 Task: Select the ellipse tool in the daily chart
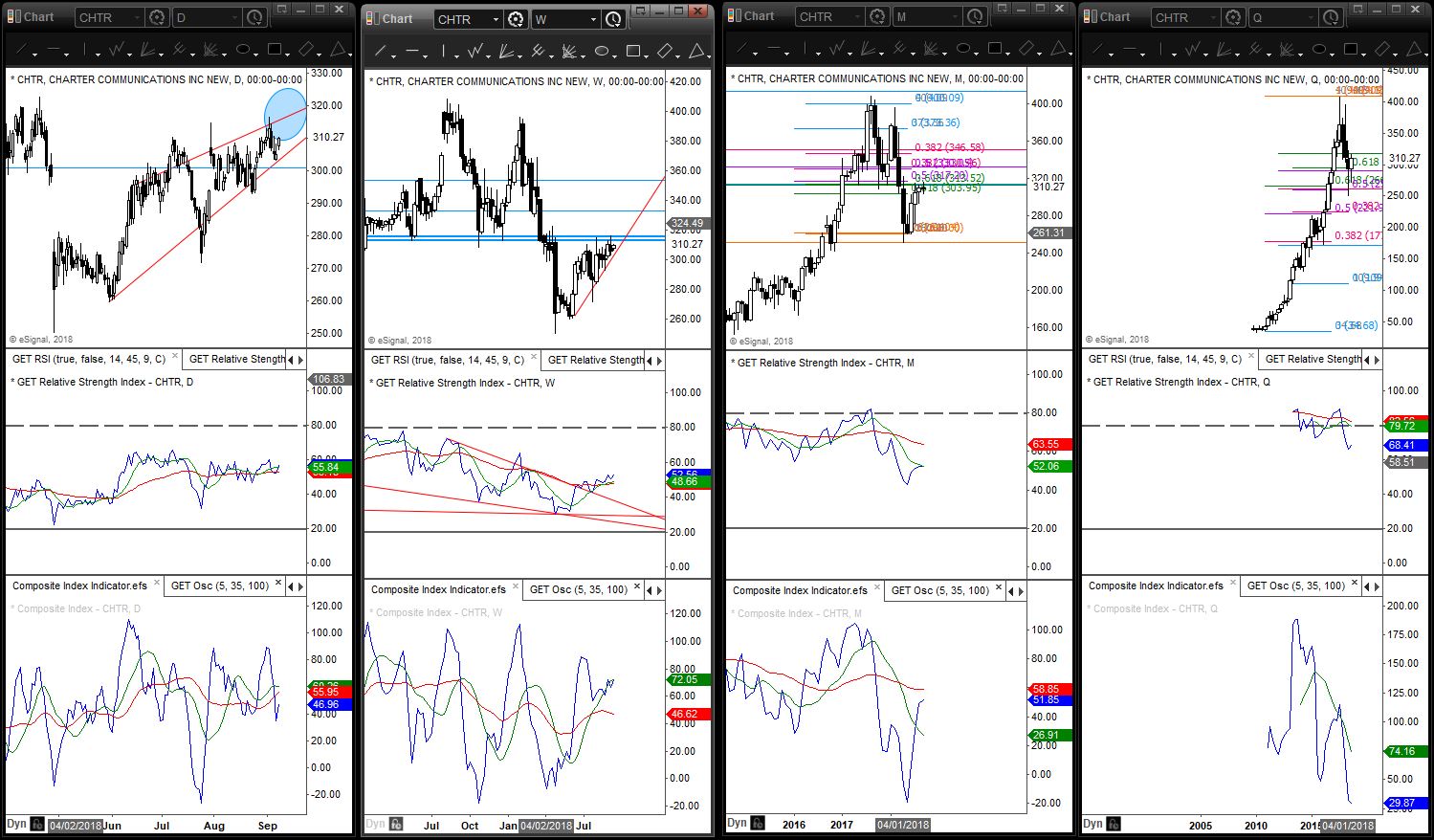pyautogui.click(x=243, y=50)
